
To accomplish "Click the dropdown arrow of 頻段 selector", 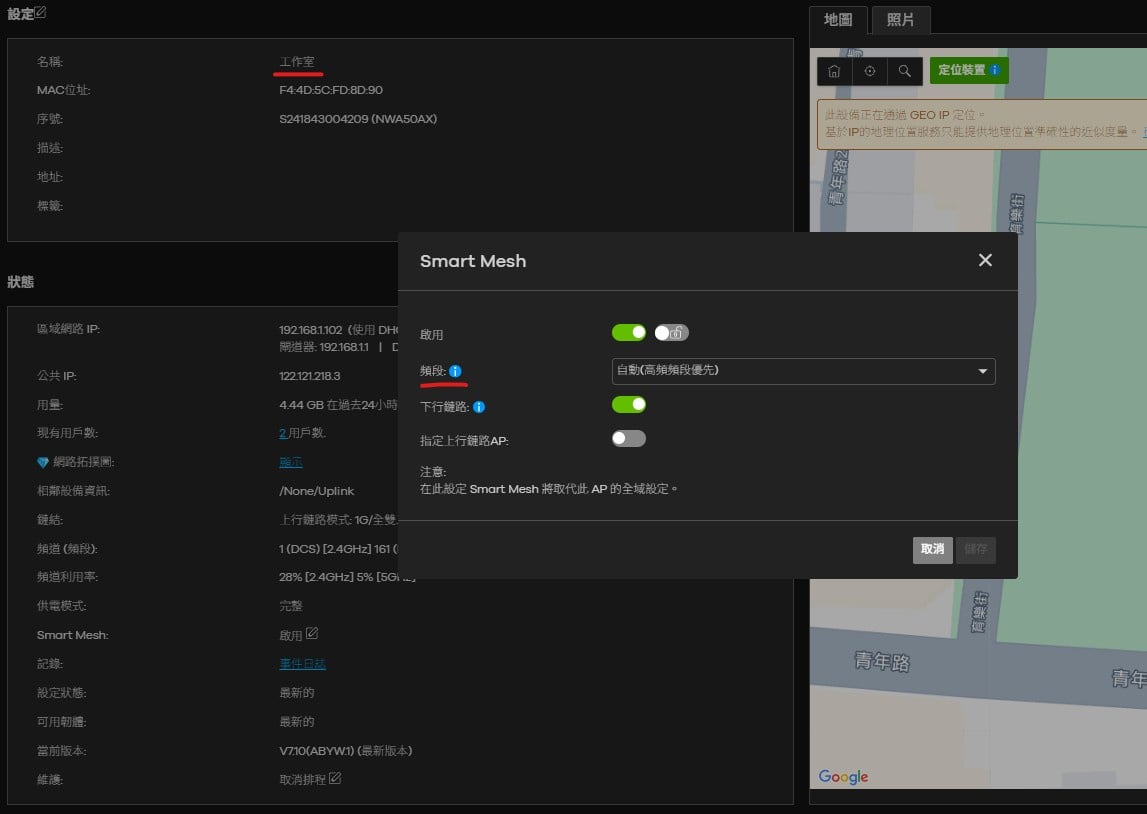I will (982, 372).
